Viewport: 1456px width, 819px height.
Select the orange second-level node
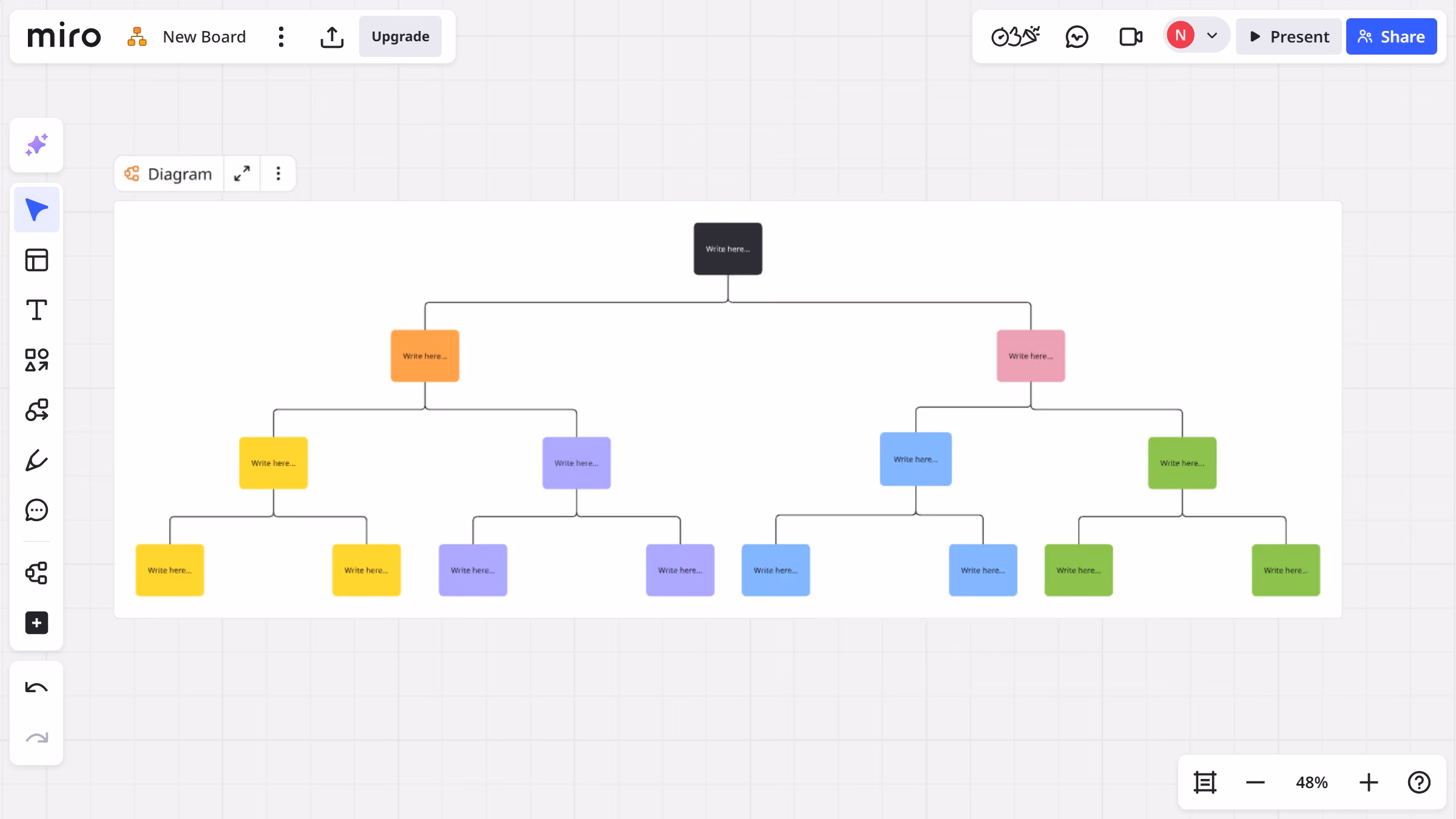[425, 356]
